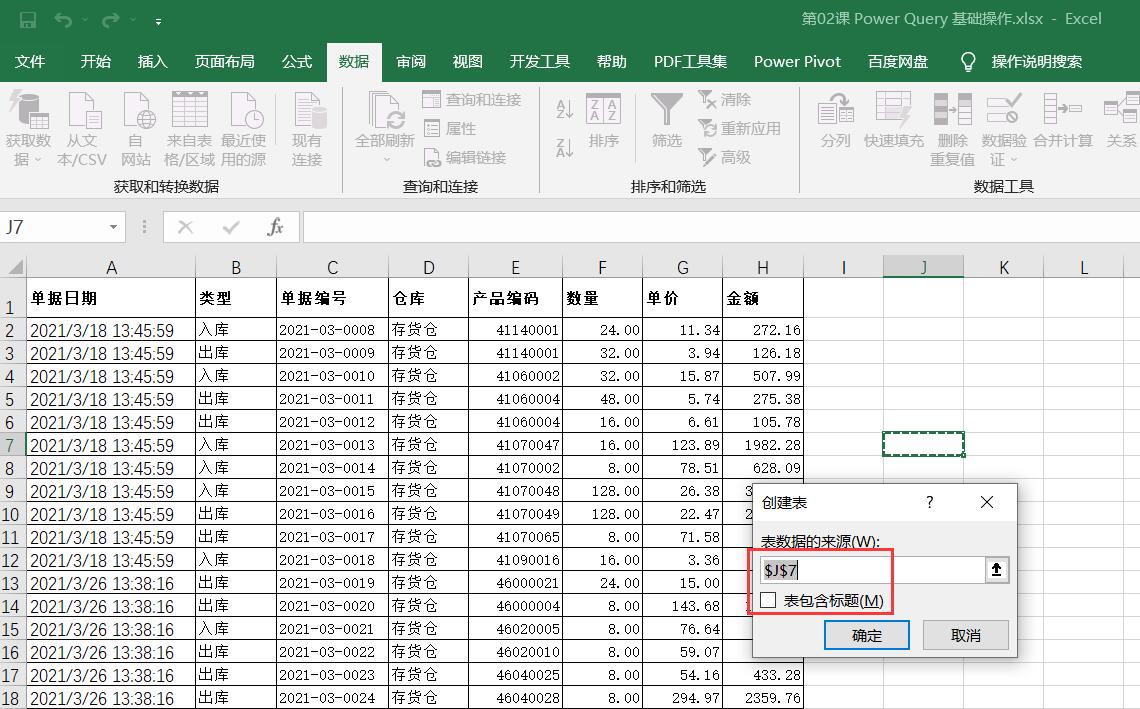Click the collapse dialog range selector button
Screen dimensions: 1140x709
coord(997,570)
